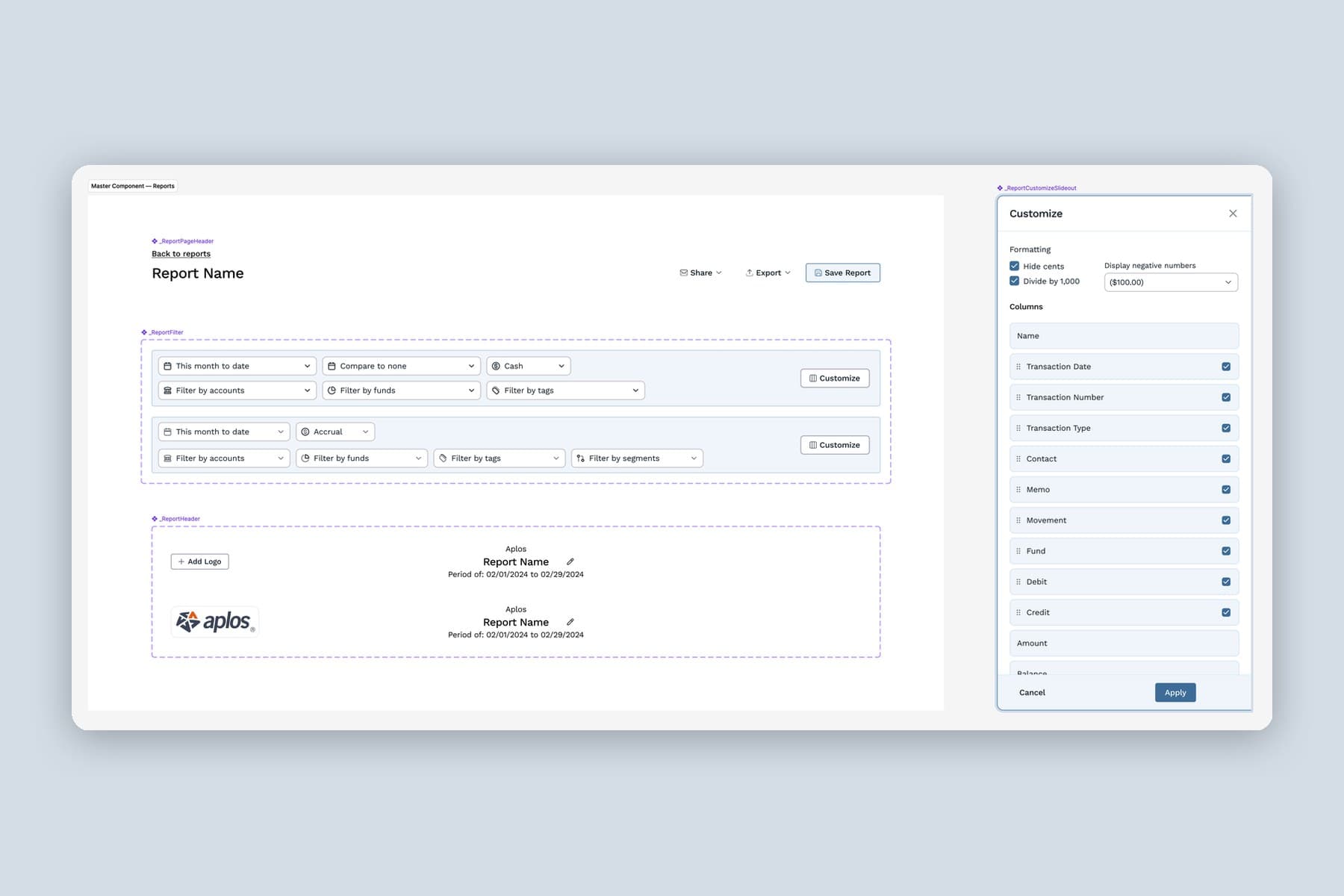This screenshot has width=1344, height=896.
Task: Open the Export menu
Action: (768, 273)
